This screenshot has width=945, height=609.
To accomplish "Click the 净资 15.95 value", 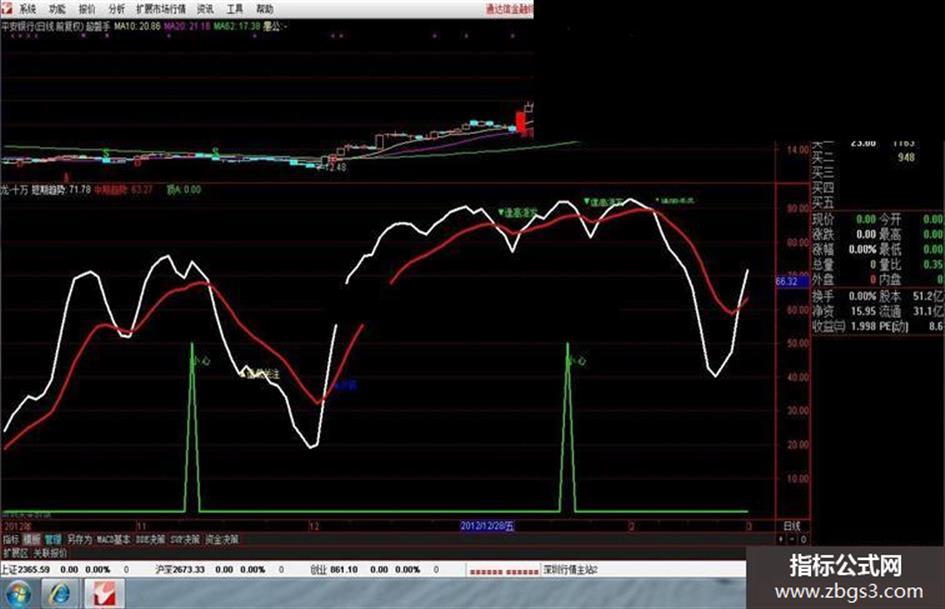I will click(x=863, y=311).
